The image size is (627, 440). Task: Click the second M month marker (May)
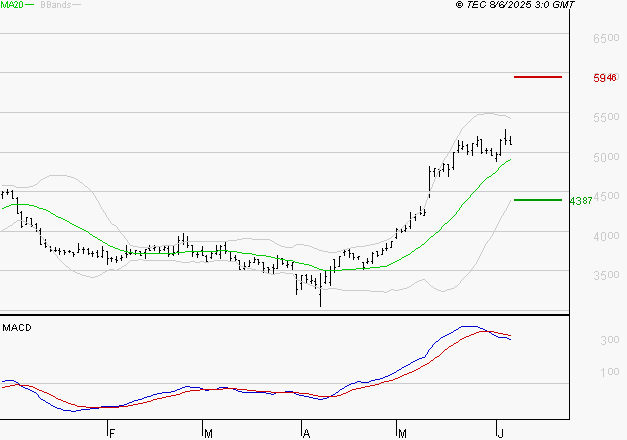point(402,433)
